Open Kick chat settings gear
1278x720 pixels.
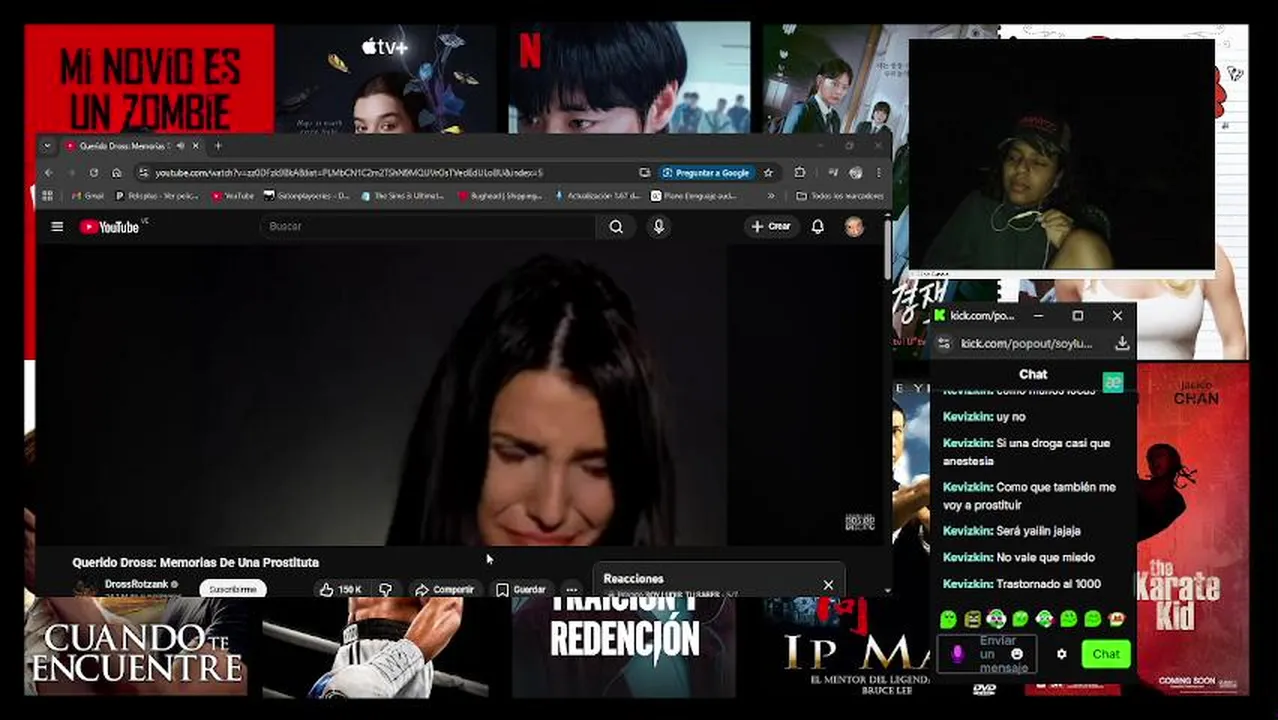[1062, 654]
